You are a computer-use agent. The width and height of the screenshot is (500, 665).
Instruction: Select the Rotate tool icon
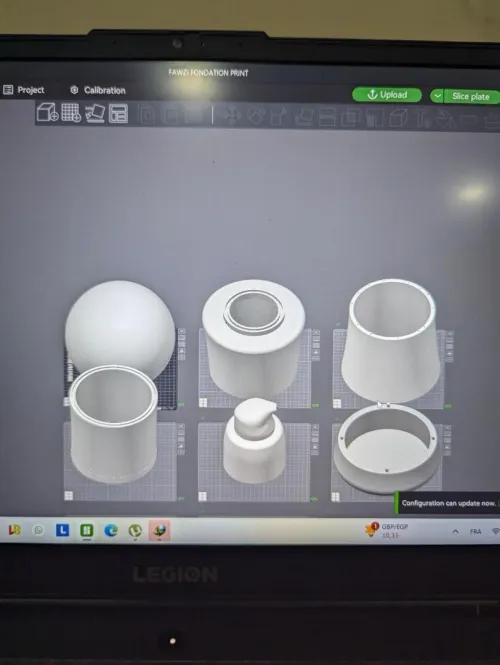(256, 117)
